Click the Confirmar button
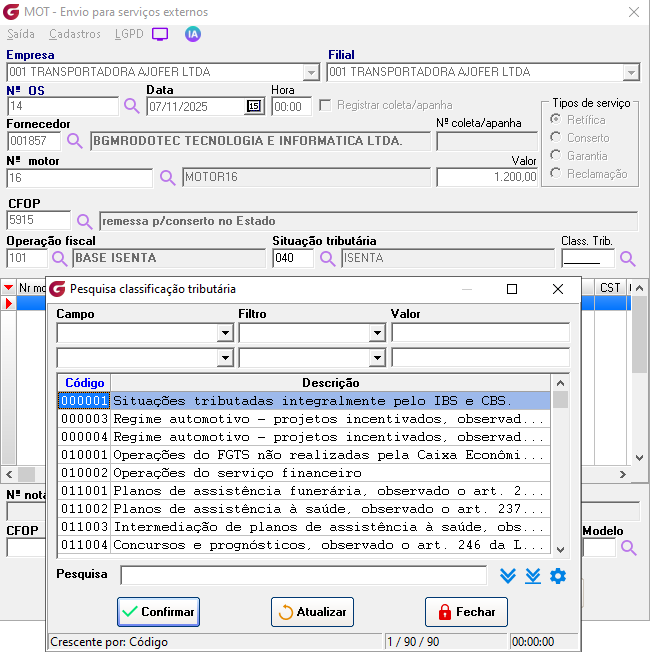 click(158, 612)
